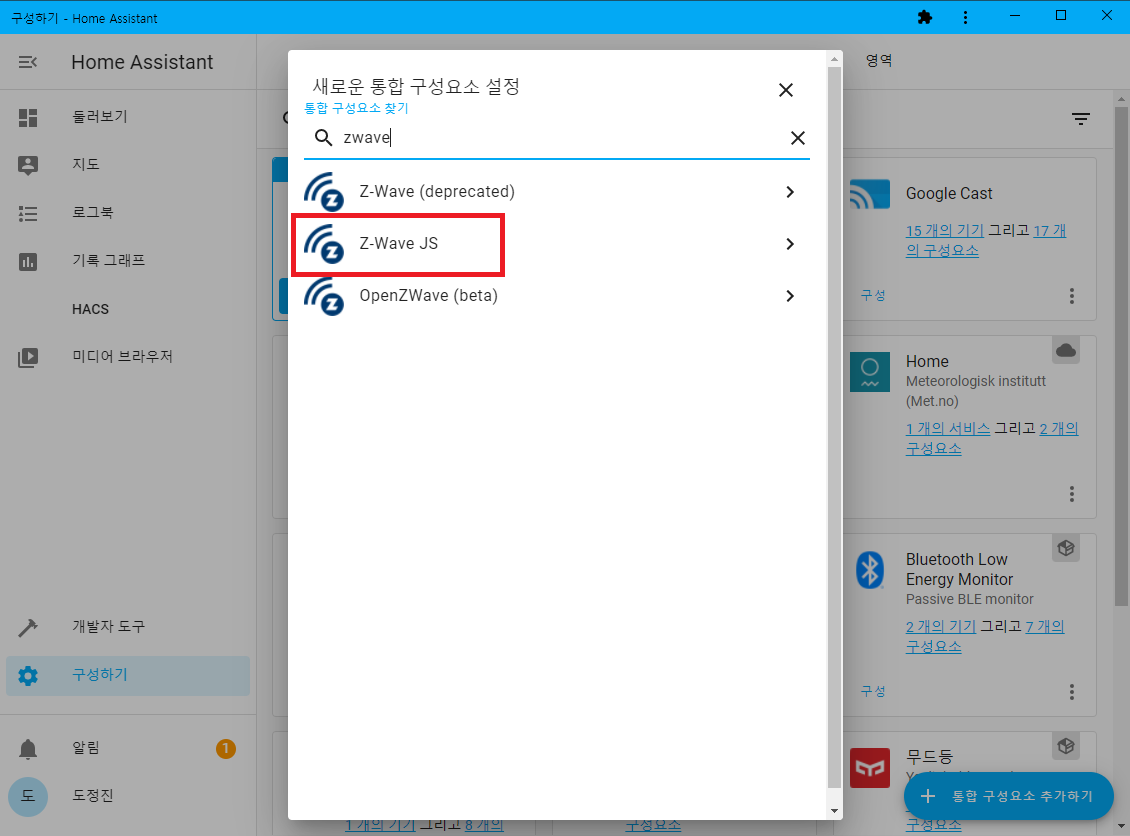
Task: Click the 무드등 Yeelight logo icon
Action: tap(870, 768)
